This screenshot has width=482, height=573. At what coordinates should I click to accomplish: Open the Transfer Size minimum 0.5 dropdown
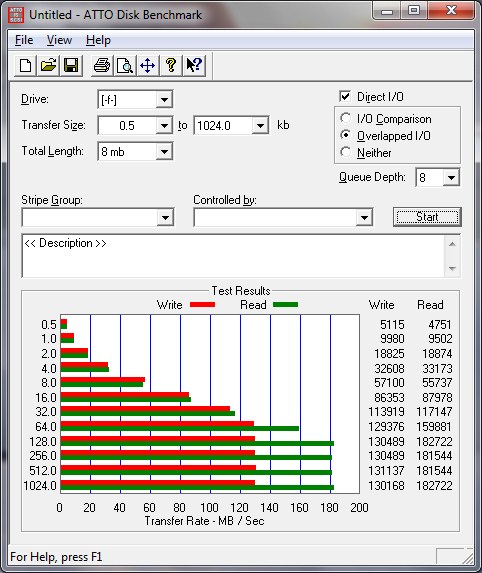[x=164, y=126]
